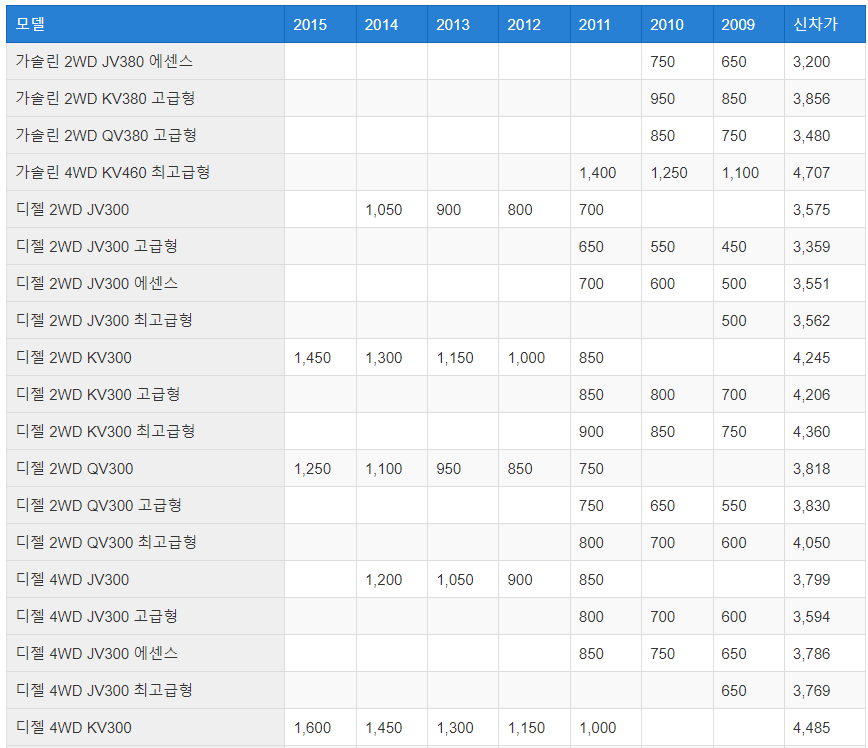Click the 2010 column header
Screen dimensions: 868x748
pyautogui.click(x=678, y=24)
